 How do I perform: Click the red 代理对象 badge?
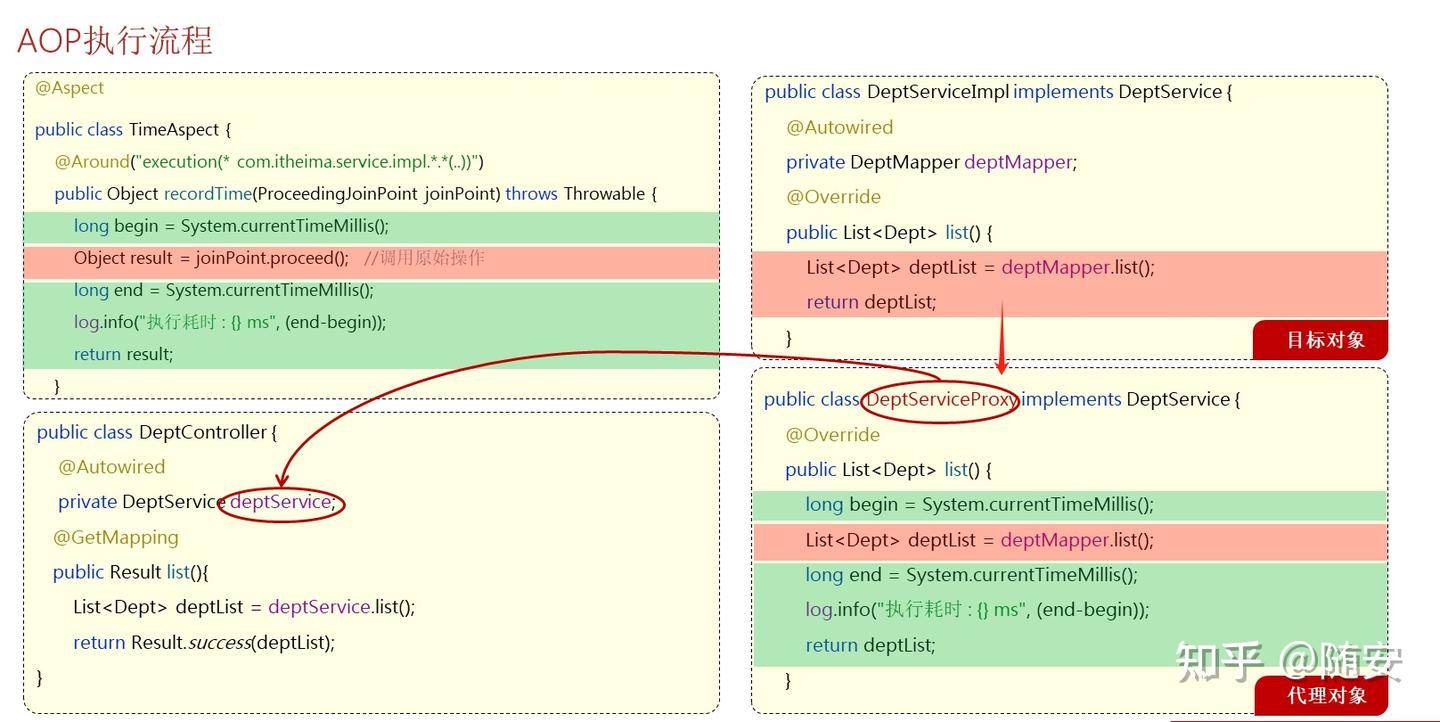coord(1323,694)
